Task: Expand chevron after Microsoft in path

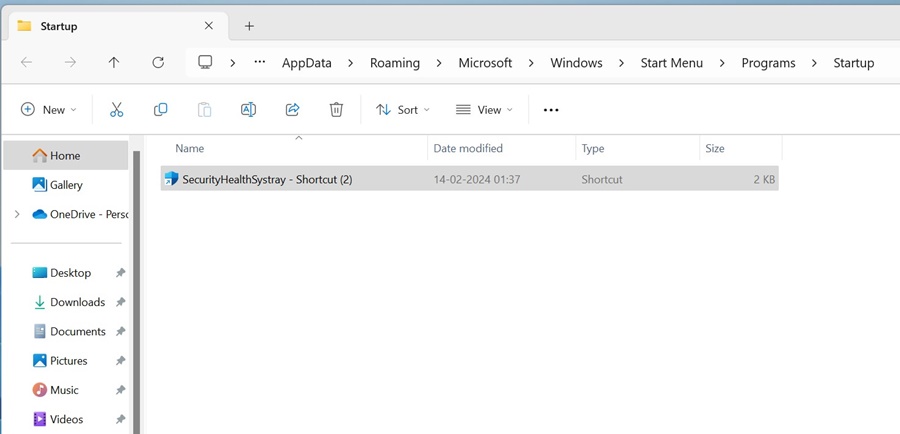Action: click(x=532, y=63)
